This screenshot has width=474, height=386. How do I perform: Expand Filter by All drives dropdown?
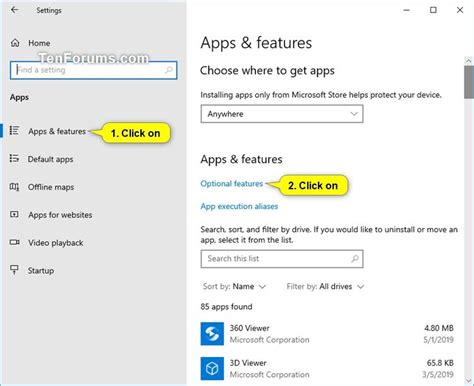(325, 286)
